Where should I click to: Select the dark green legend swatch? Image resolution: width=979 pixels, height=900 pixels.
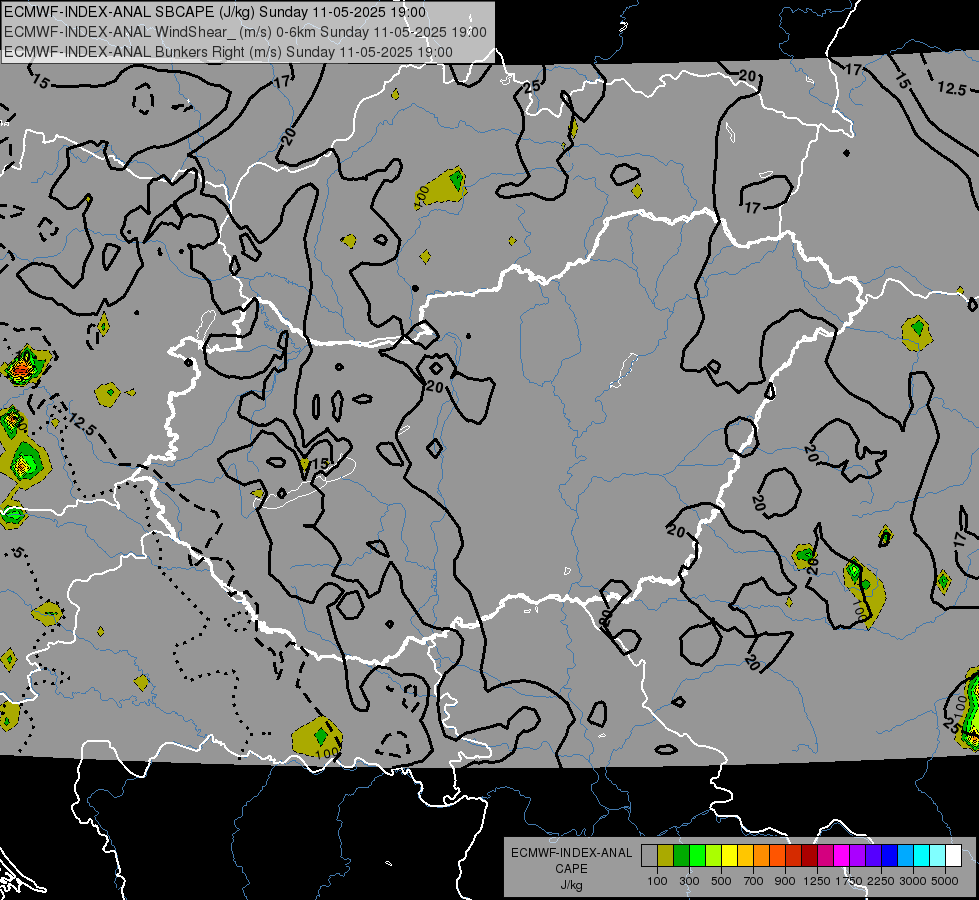tap(681, 856)
